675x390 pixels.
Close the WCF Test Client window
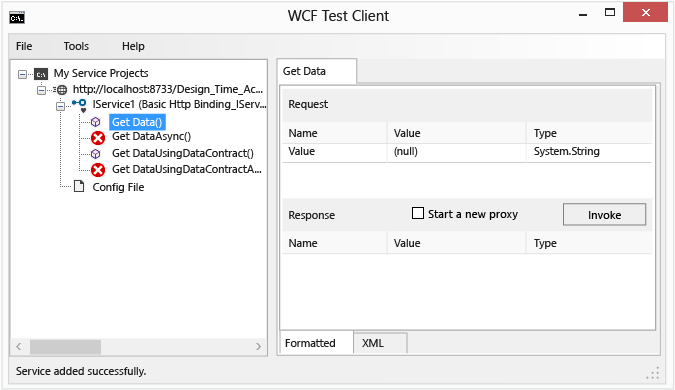pyautogui.click(x=645, y=12)
